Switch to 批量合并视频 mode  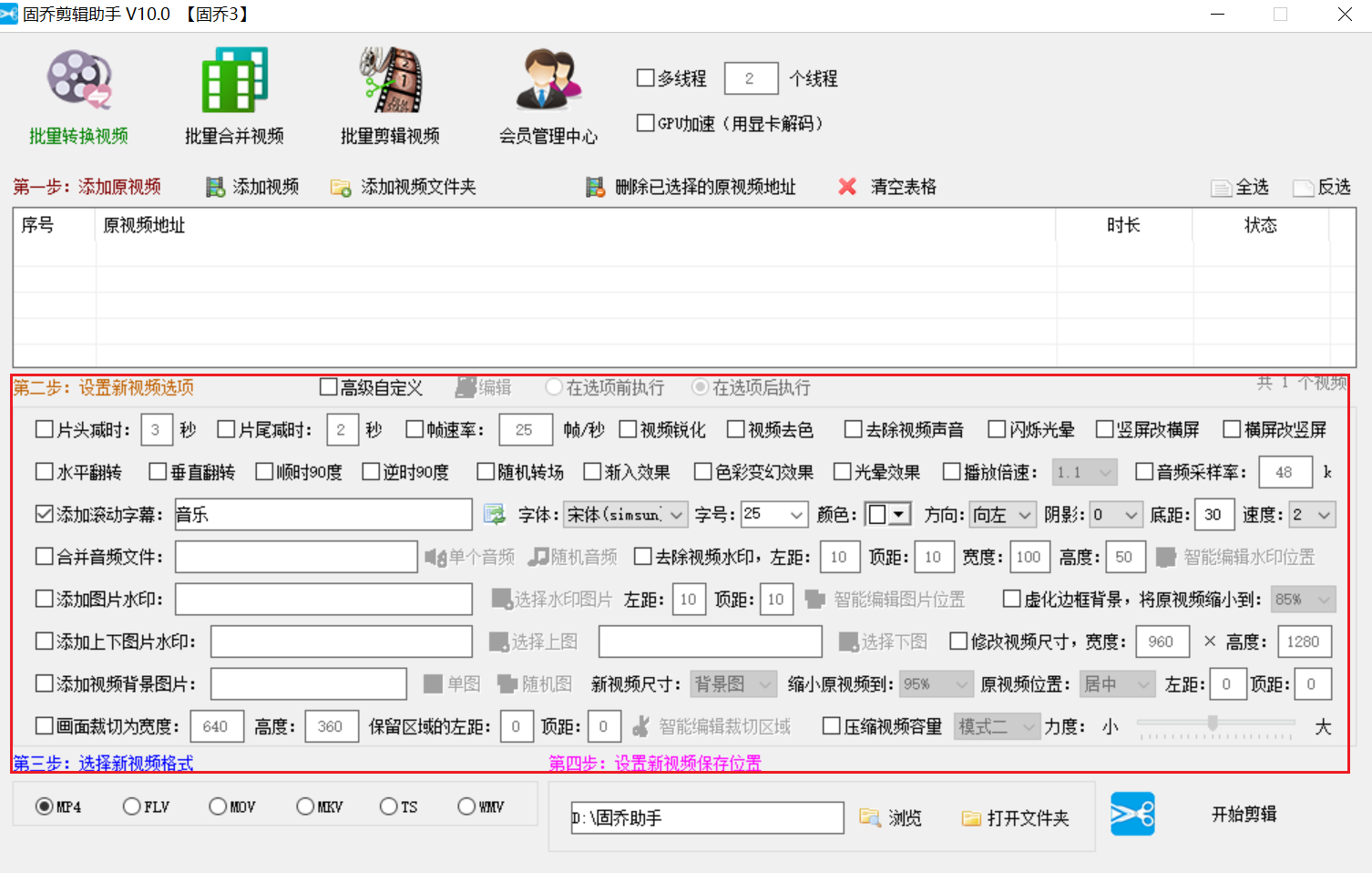pyautogui.click(x=232, y=82)
